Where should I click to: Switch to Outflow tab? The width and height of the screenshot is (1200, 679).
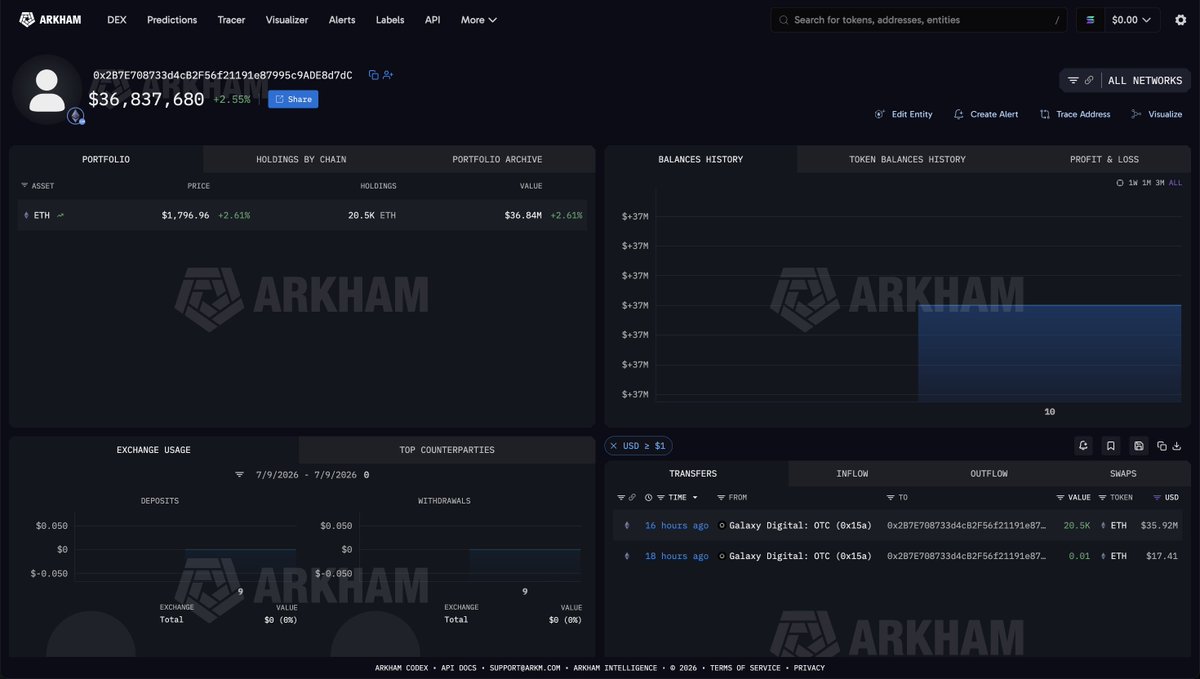click(989, 474)
